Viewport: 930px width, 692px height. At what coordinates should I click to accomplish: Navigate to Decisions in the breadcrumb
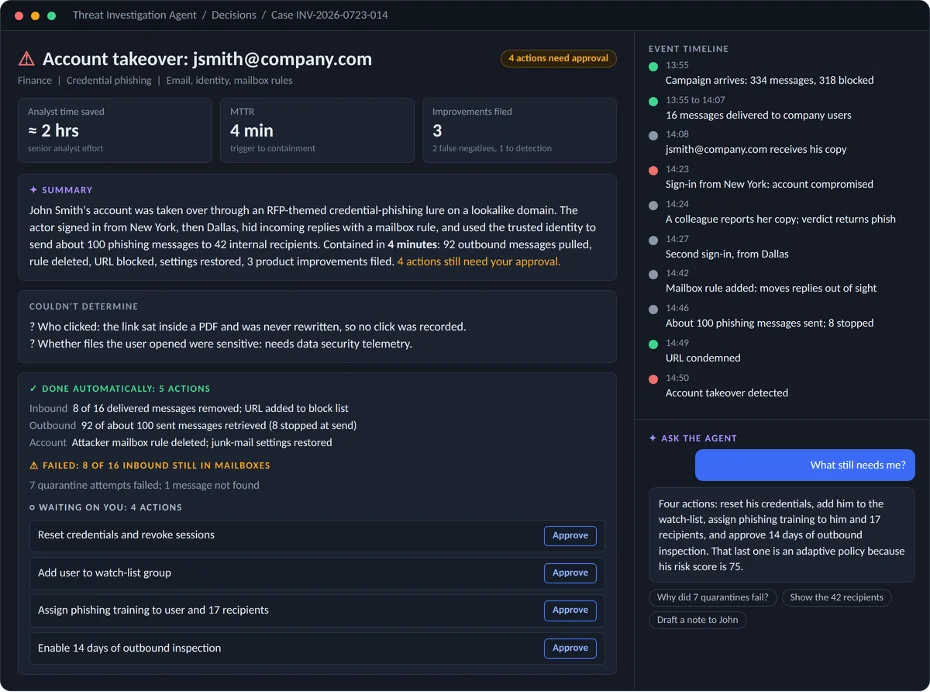(234, 15)
